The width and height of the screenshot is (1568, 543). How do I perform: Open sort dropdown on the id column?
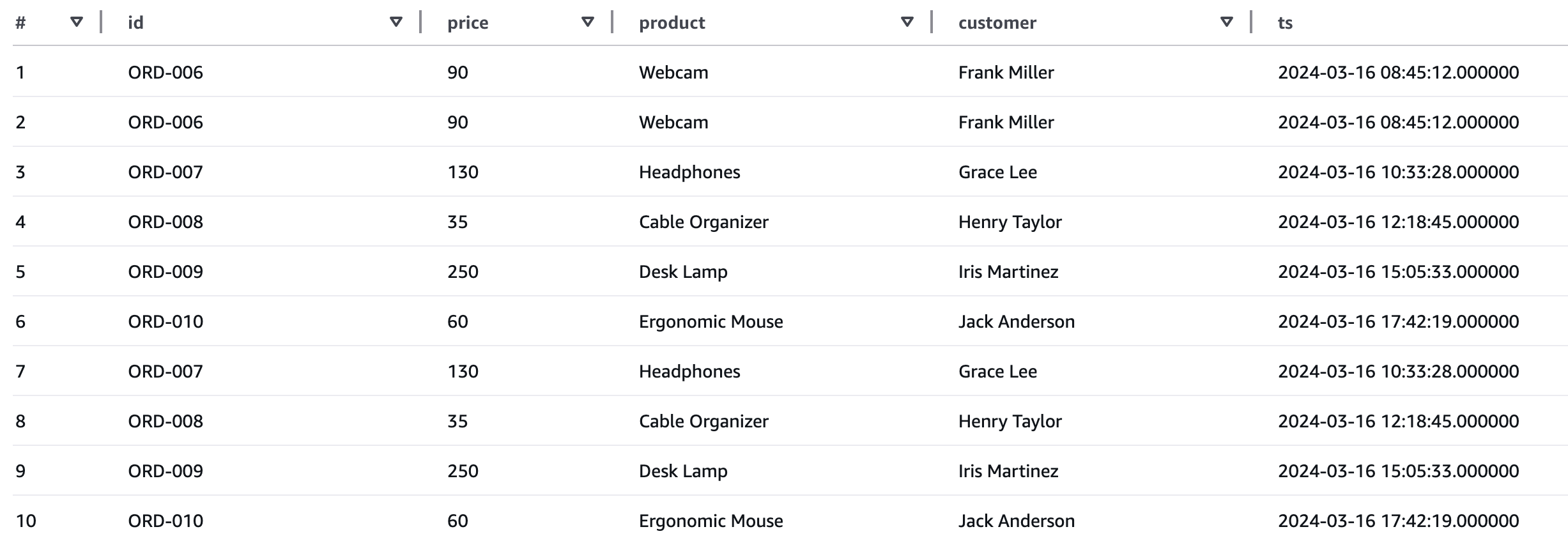(x=396, y=22)
